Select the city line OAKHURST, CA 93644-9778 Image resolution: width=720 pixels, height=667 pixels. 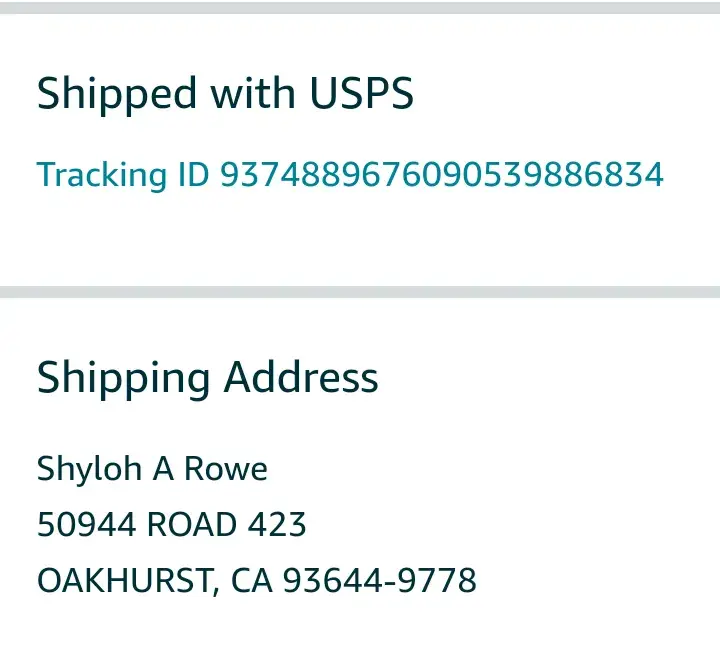tap(256, 580)
